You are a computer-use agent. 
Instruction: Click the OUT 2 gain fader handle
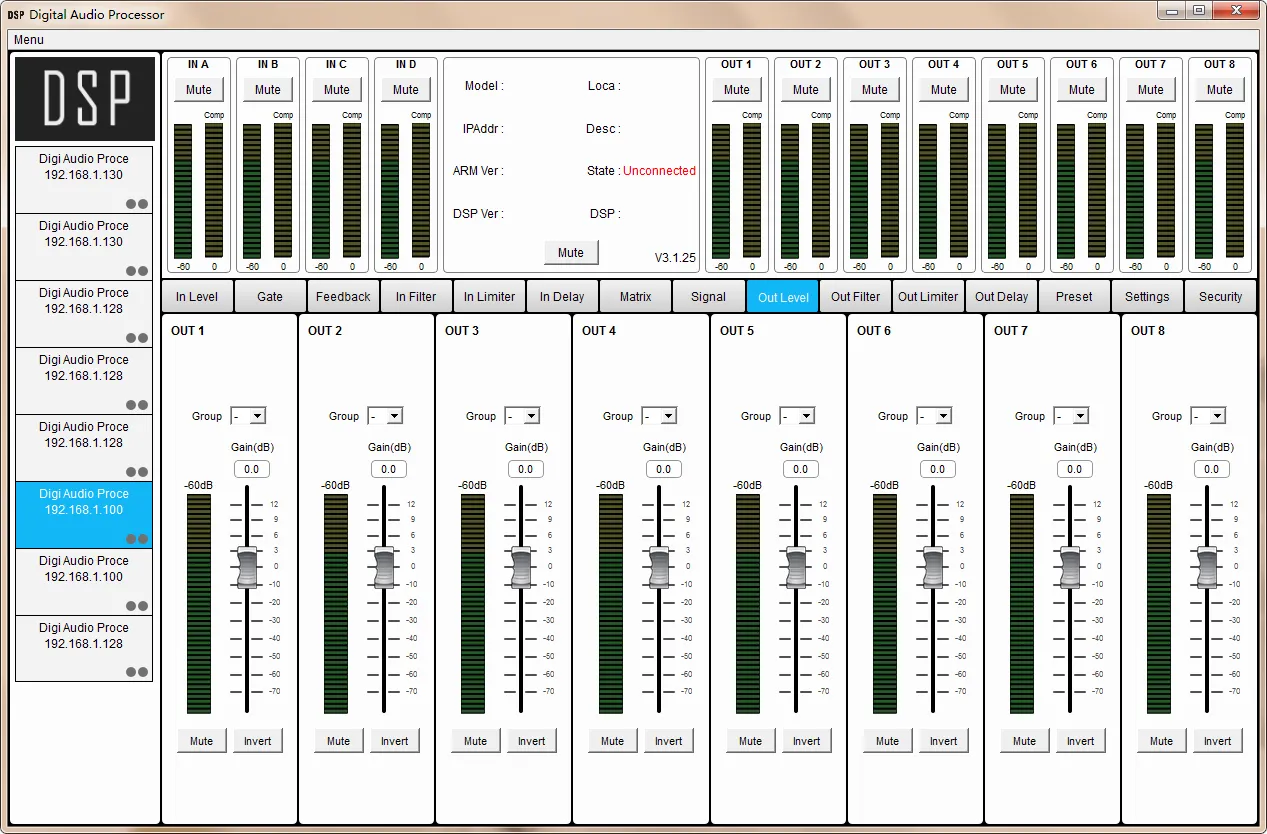tap(384, 567)
